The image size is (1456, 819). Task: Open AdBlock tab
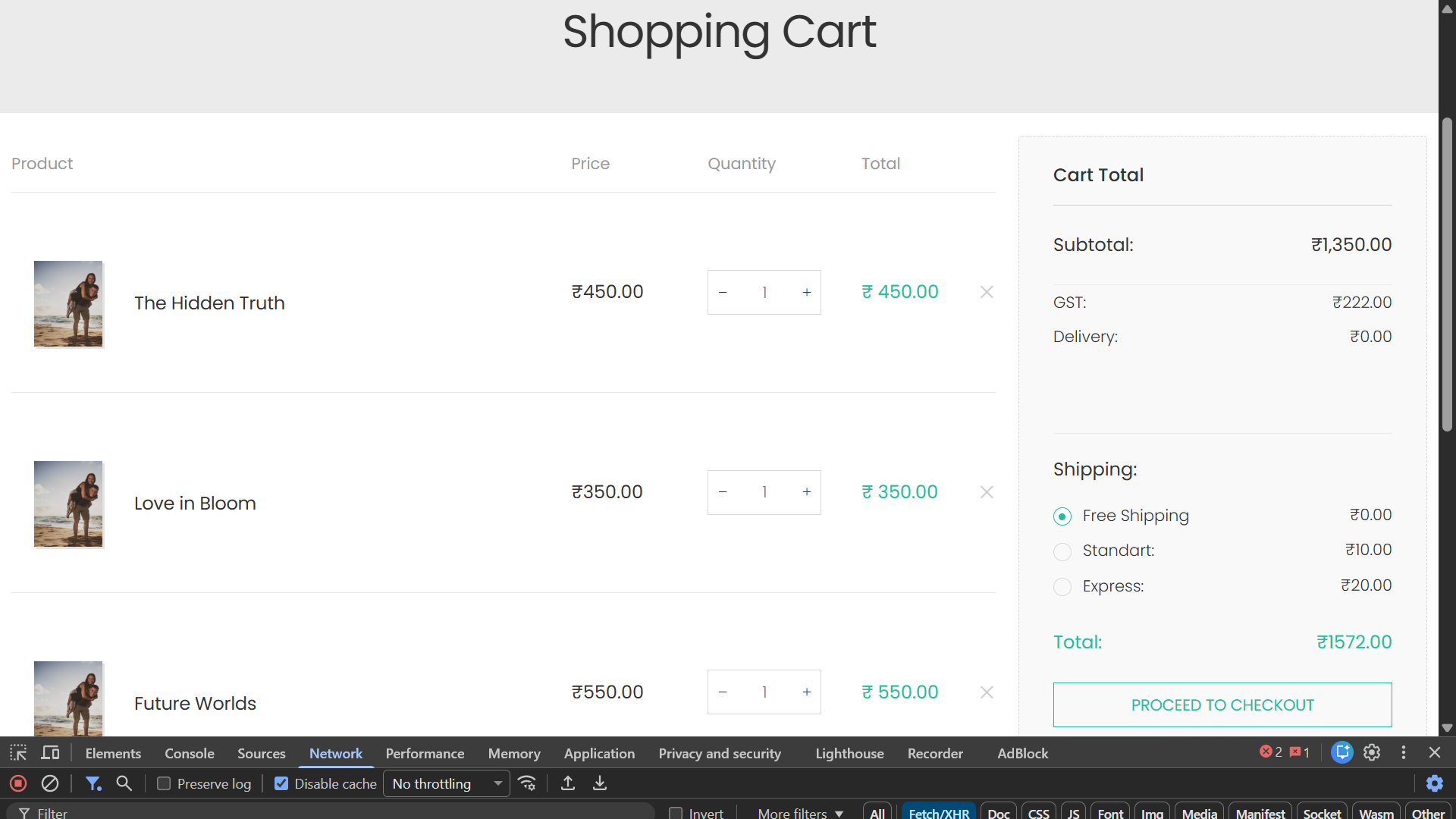coord(1022,754)
